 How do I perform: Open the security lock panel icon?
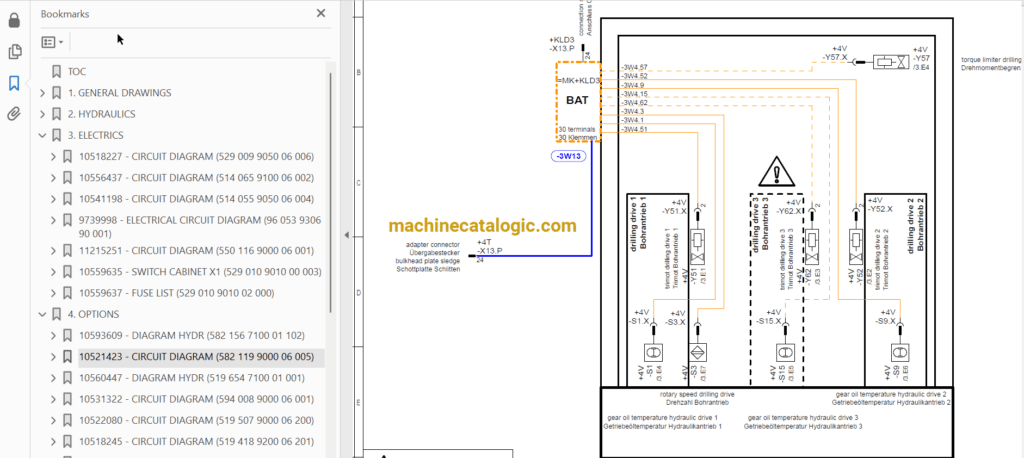14,20
